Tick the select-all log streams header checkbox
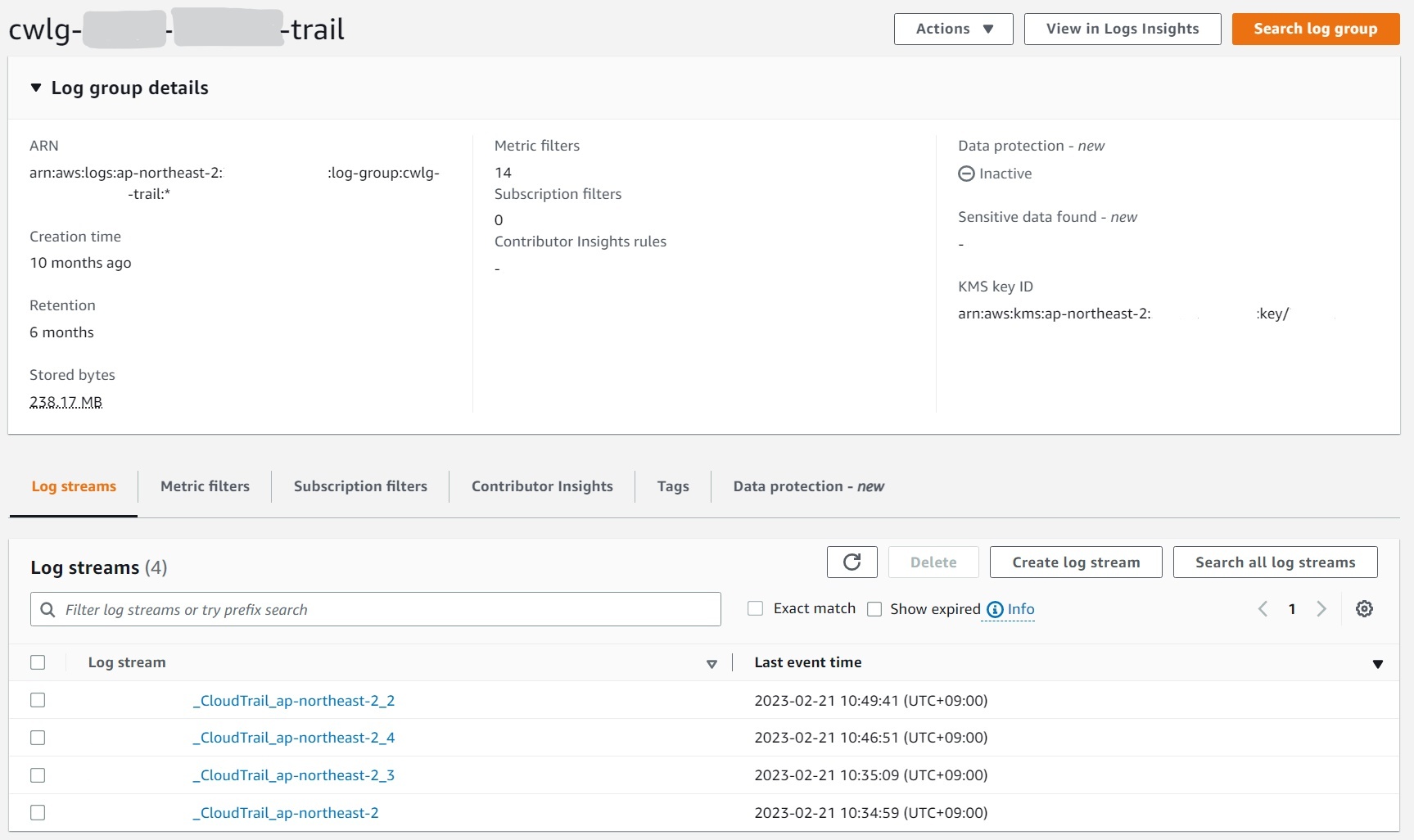 (38, 662)
